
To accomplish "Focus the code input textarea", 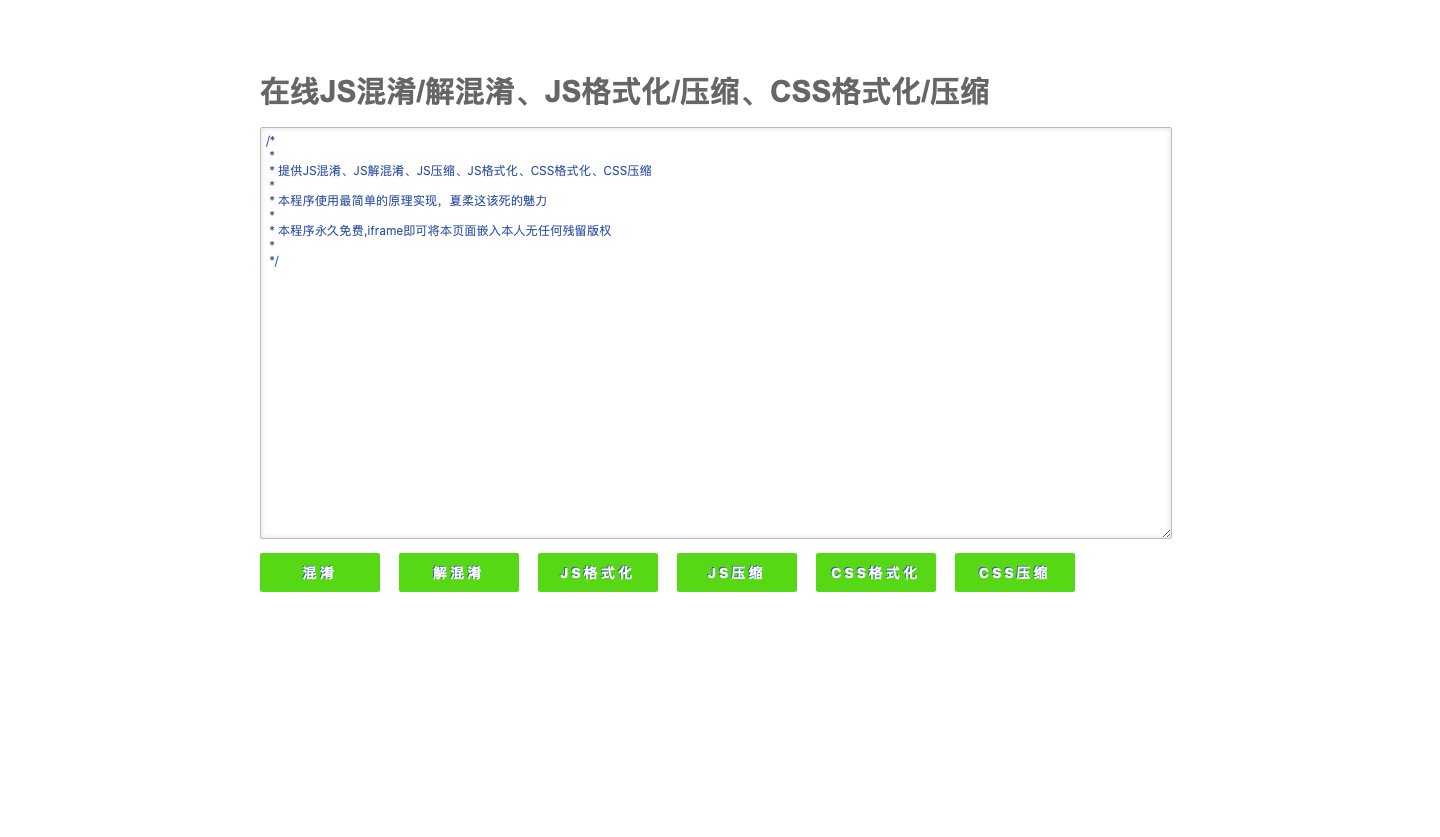I will (716, 333).
